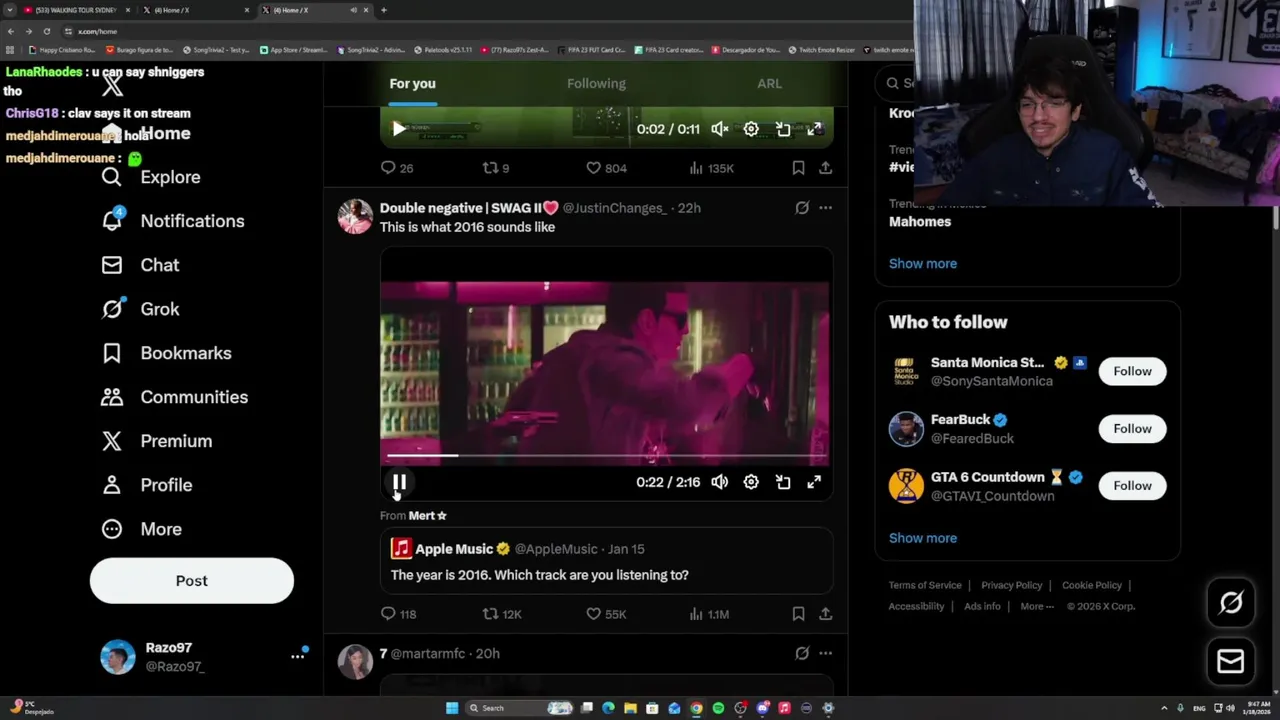Mute audio on the active browser tab
Viewport: 1280px width, 720px height.
pyautogui.click(x=353, y=10)
